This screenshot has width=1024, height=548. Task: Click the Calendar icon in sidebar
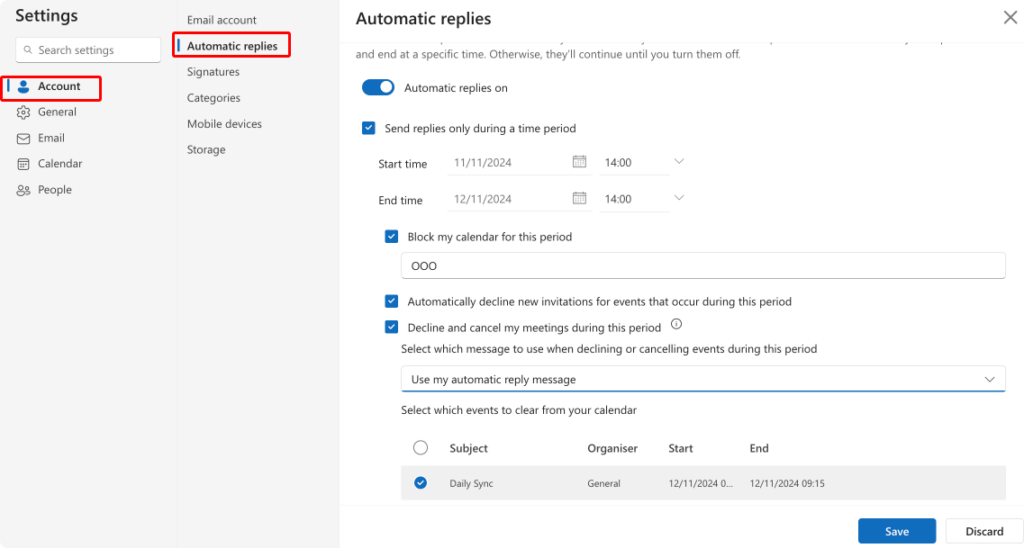(x=24, y=164)
